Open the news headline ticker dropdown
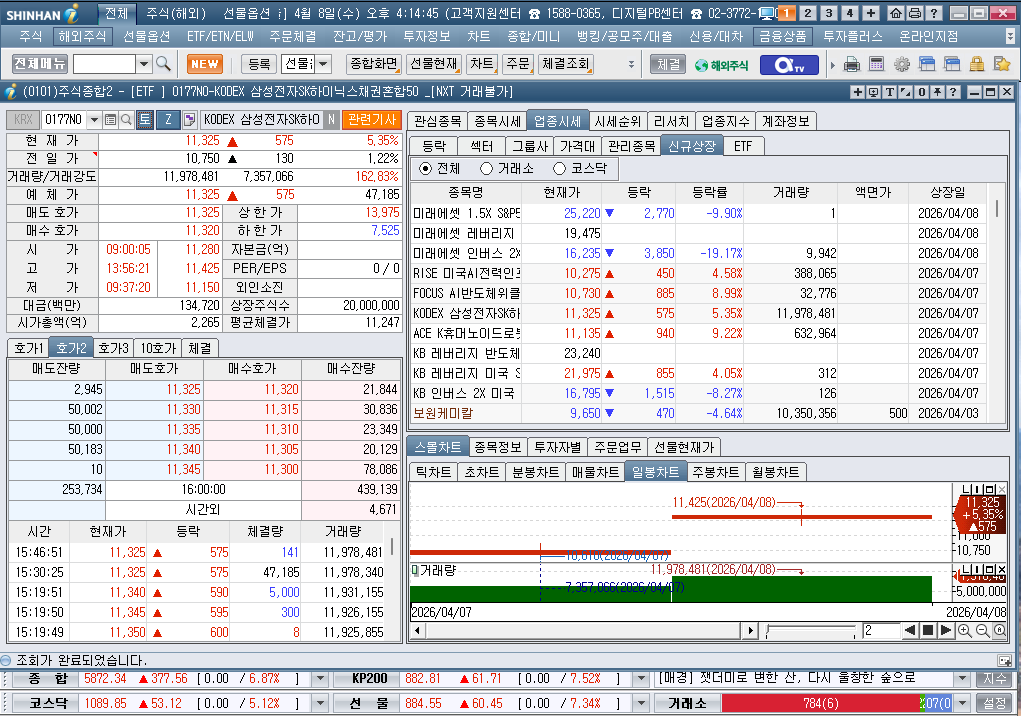 (962, 679)
